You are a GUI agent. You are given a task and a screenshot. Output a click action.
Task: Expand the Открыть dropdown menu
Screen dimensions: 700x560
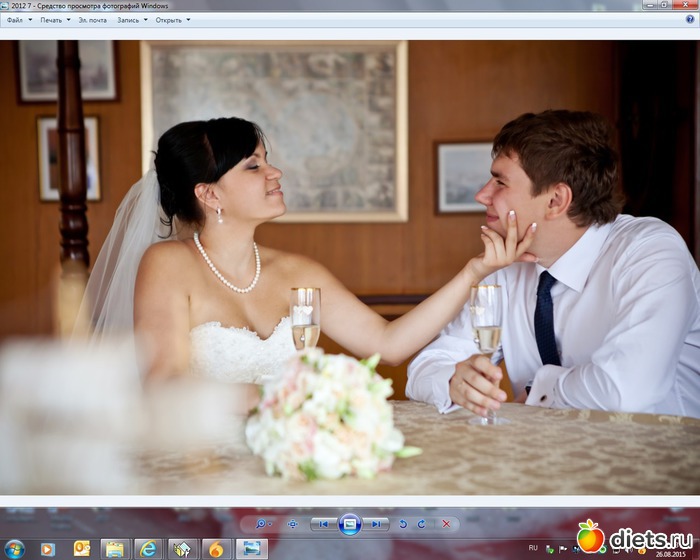pos(172,19)
